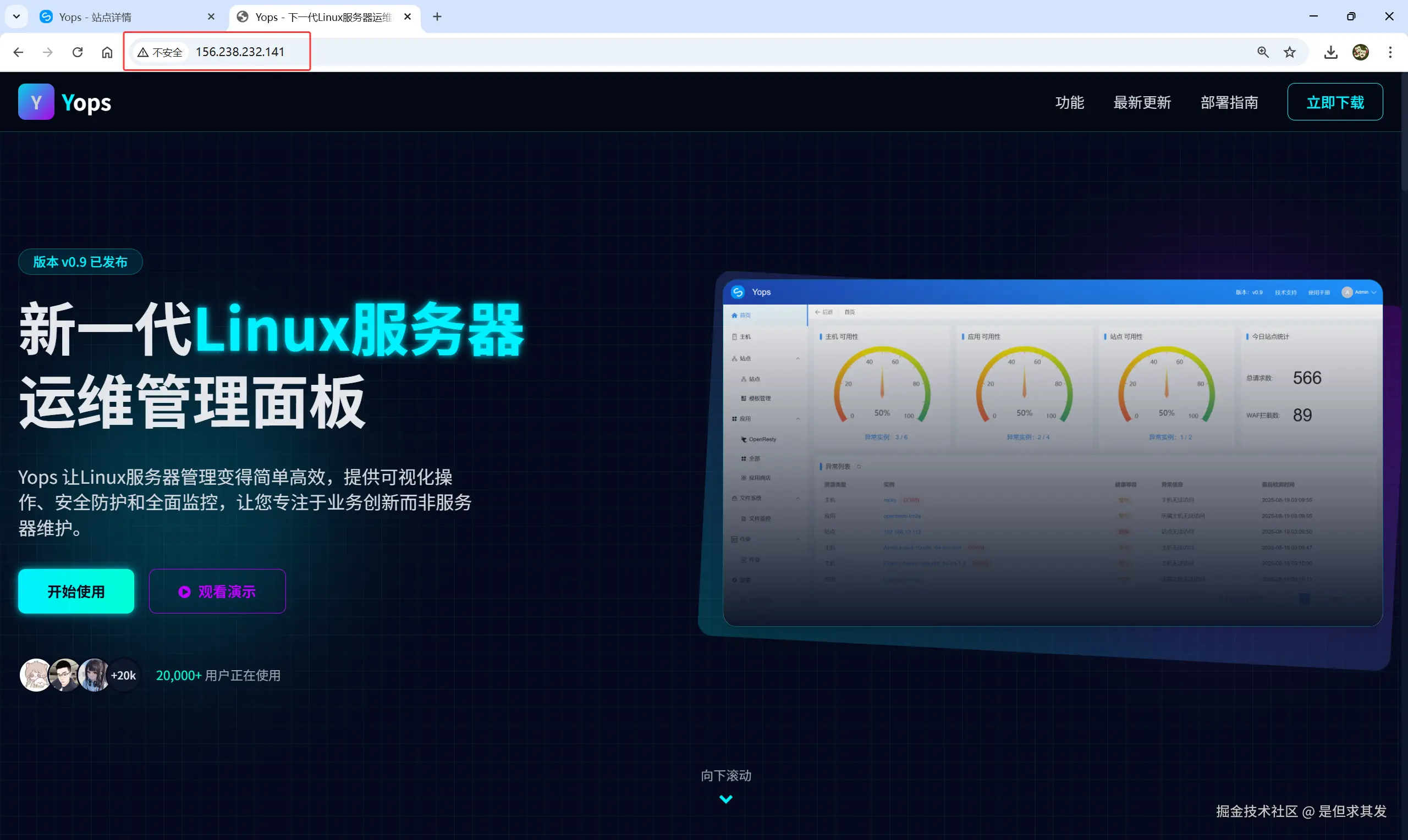1408x840 pixels.
Task: Open the 部署指南 nav link
Action: coord(1229,102)
